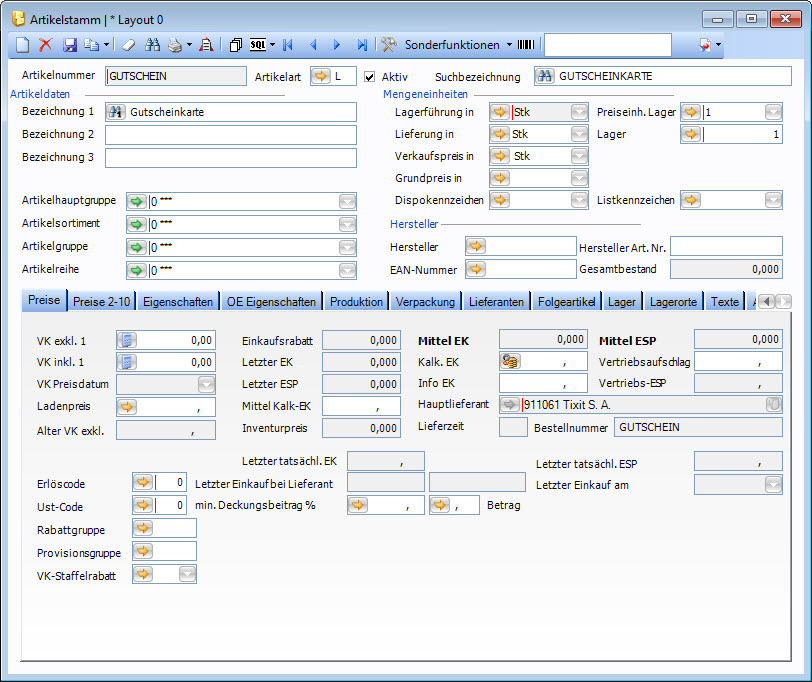
Task: Toggle the Aktiv checkbox
Action: point(369,76)
